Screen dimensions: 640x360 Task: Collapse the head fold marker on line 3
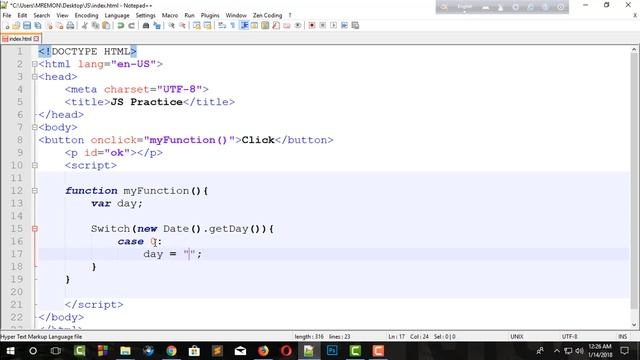point(35,77)
